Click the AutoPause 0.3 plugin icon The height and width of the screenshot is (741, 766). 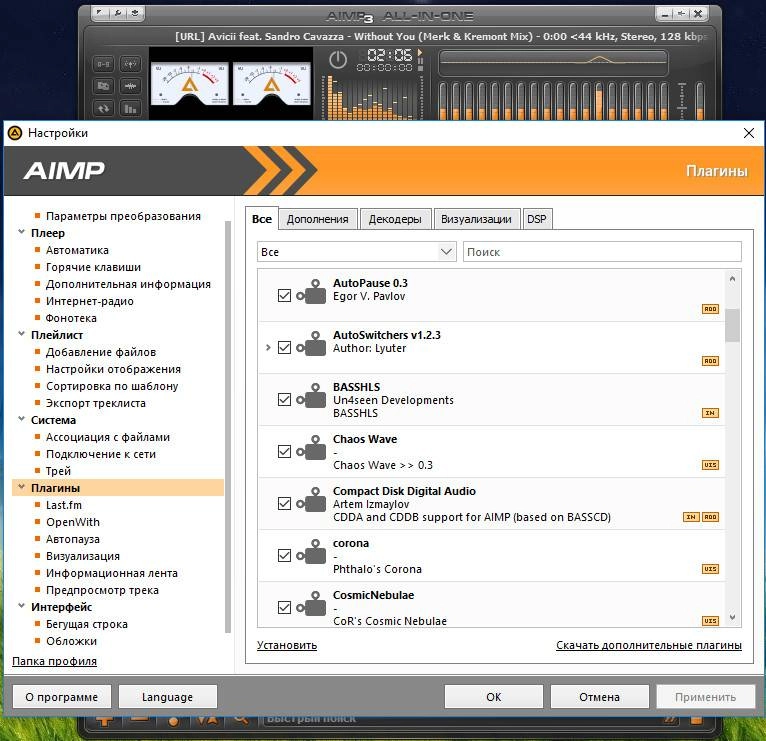(x=312, y=292)
